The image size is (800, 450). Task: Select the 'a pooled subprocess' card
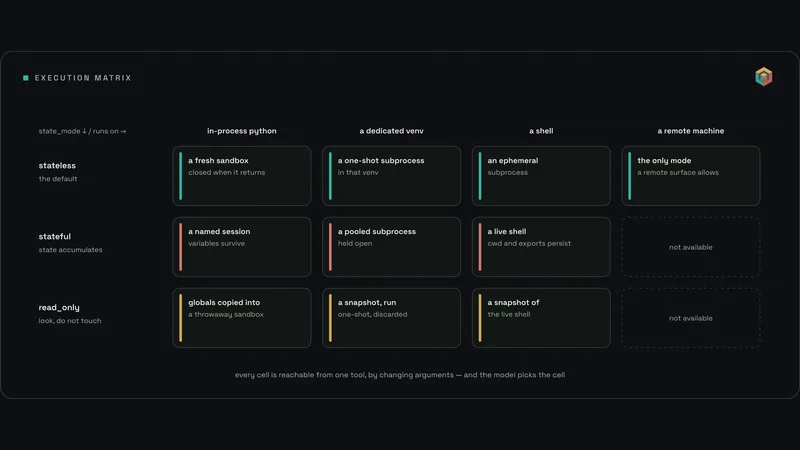click(391, 247)
